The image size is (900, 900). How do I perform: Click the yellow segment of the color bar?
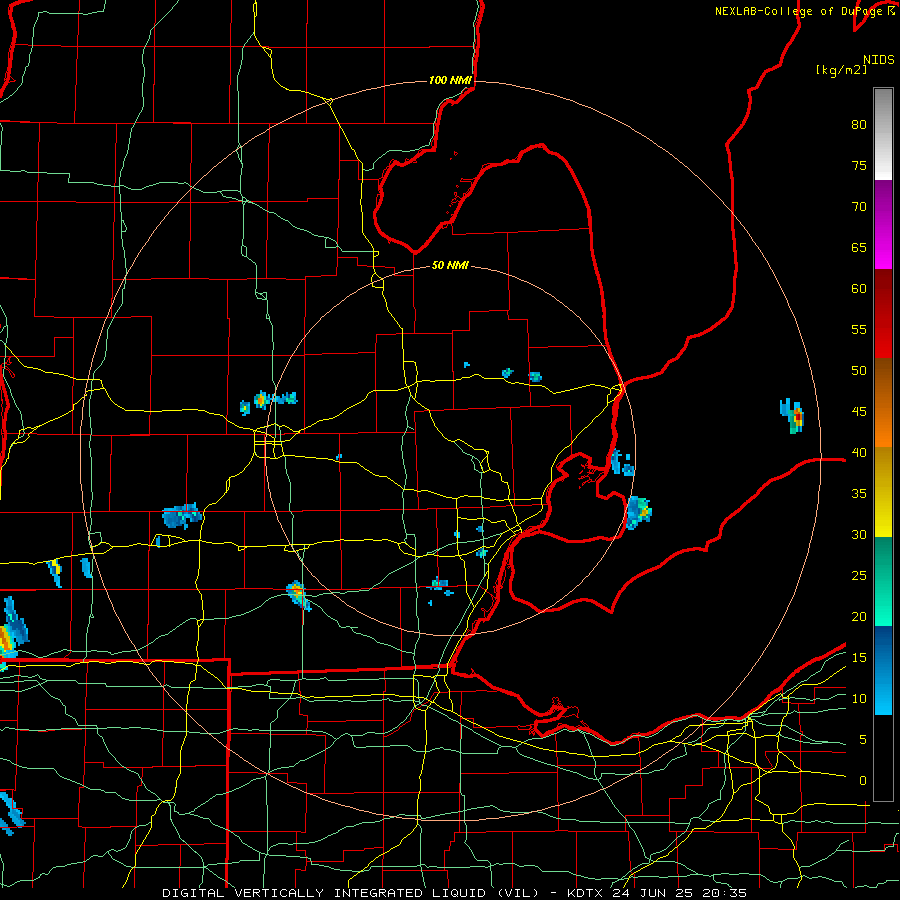click(883, 492)
